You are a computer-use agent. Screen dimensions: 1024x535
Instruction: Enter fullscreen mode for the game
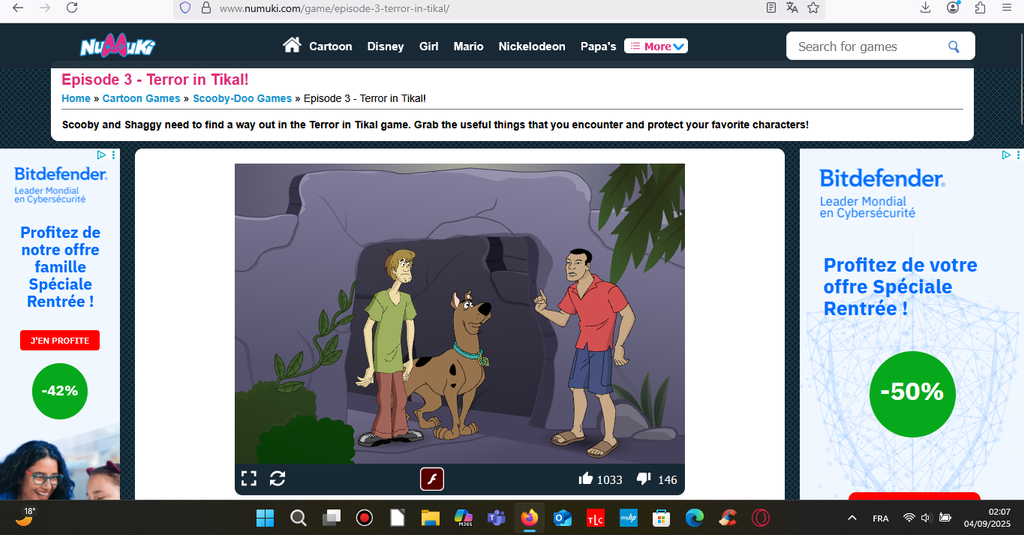[249, 479]
